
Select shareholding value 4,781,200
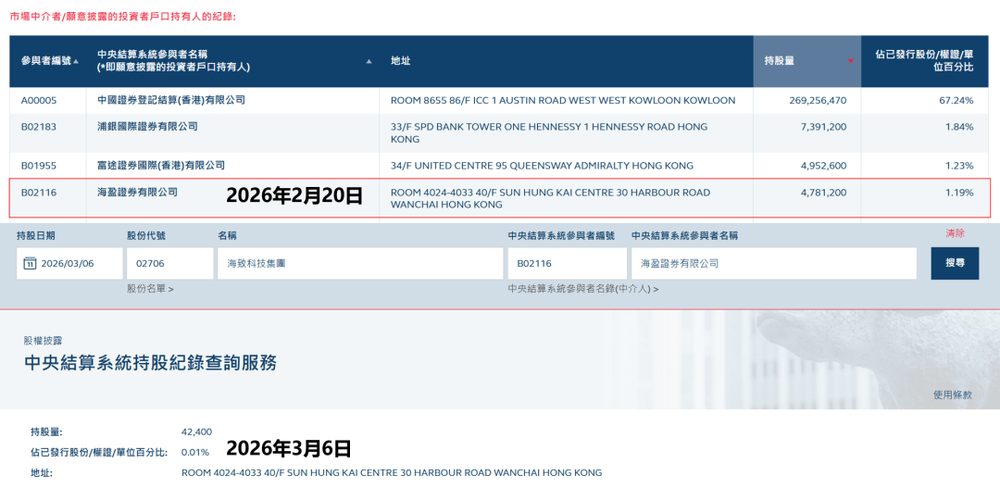pos(823,192)
